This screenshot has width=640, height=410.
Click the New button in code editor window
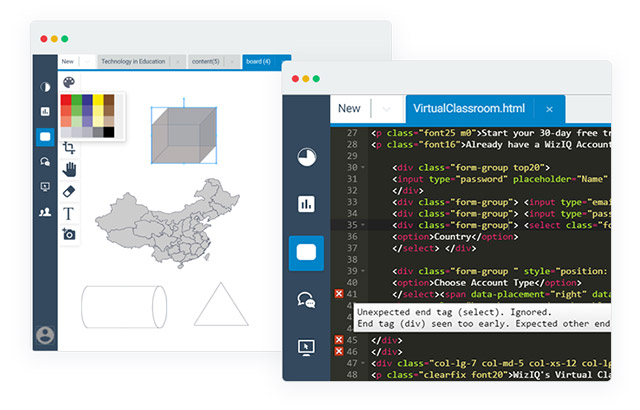(349, 109)
